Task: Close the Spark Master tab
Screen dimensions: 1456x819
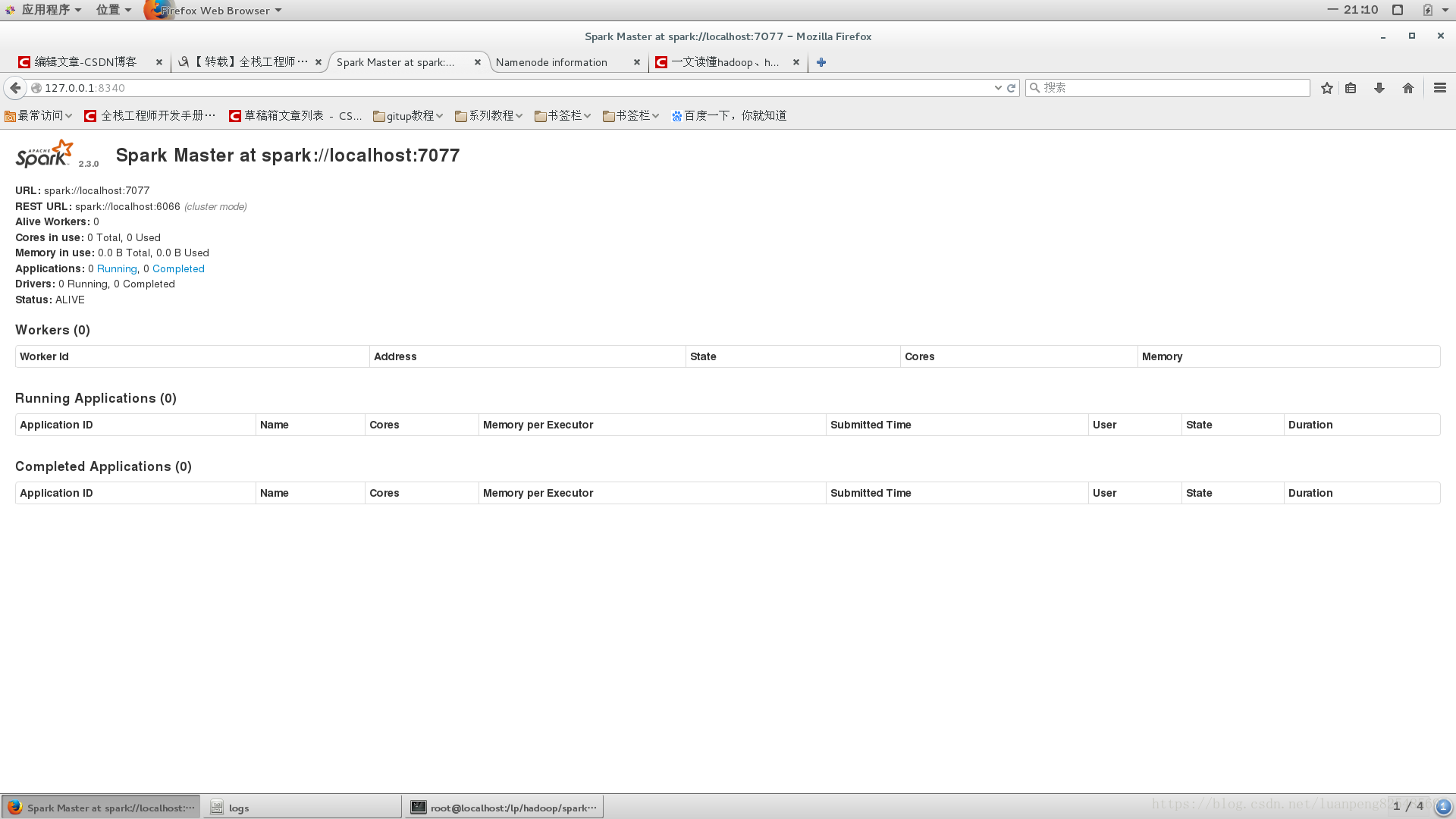Action: click(x=478, y=62)
